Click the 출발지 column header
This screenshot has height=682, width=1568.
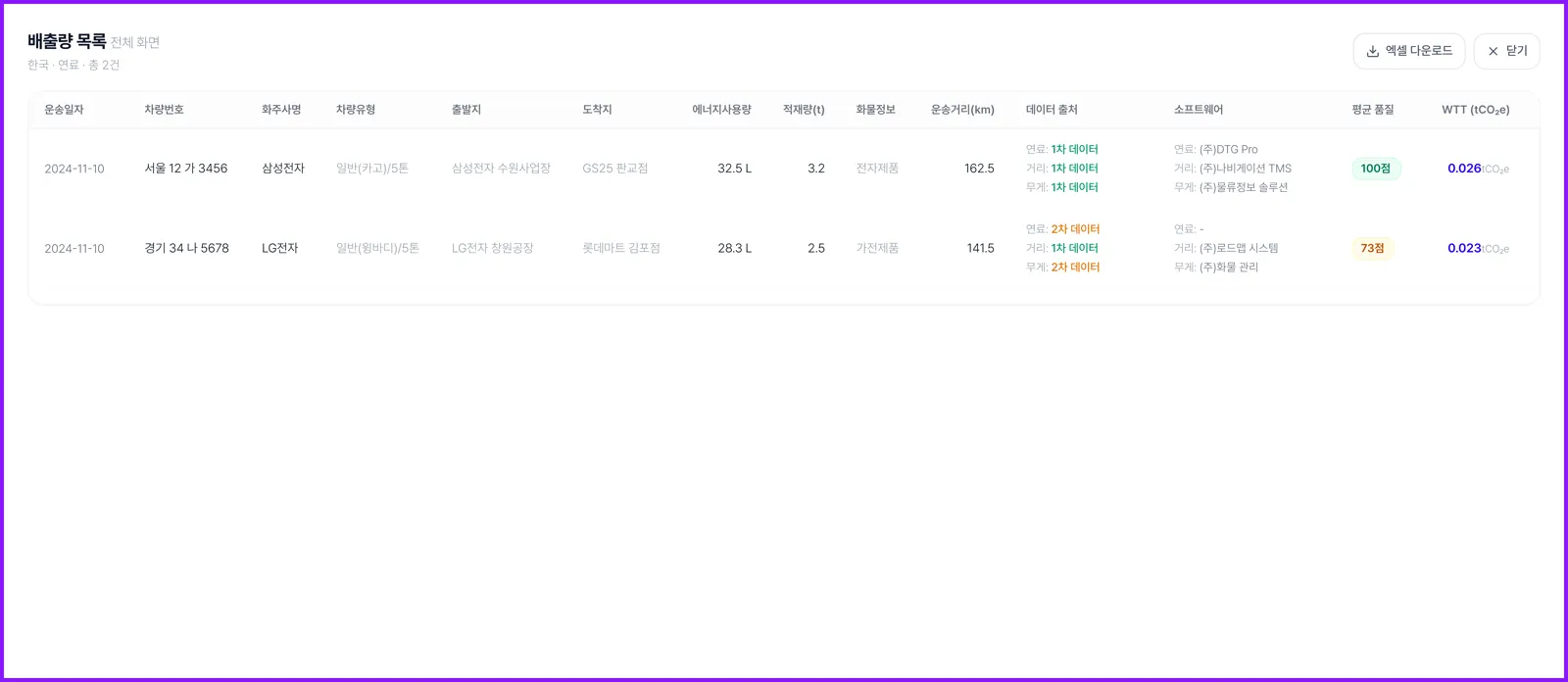pyautogui.click(x=466, y=110)
